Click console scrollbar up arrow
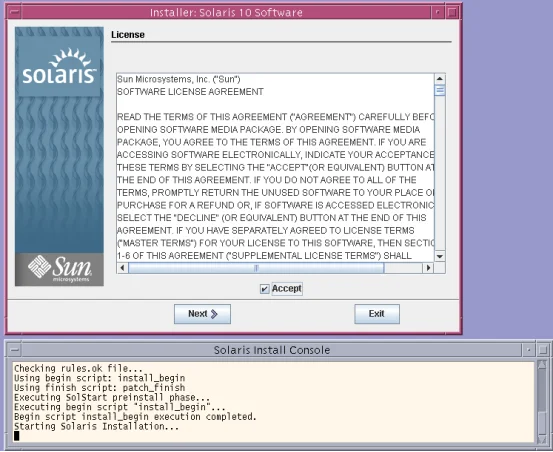Screen dimensions: 553x452 [x=542, y=365]
